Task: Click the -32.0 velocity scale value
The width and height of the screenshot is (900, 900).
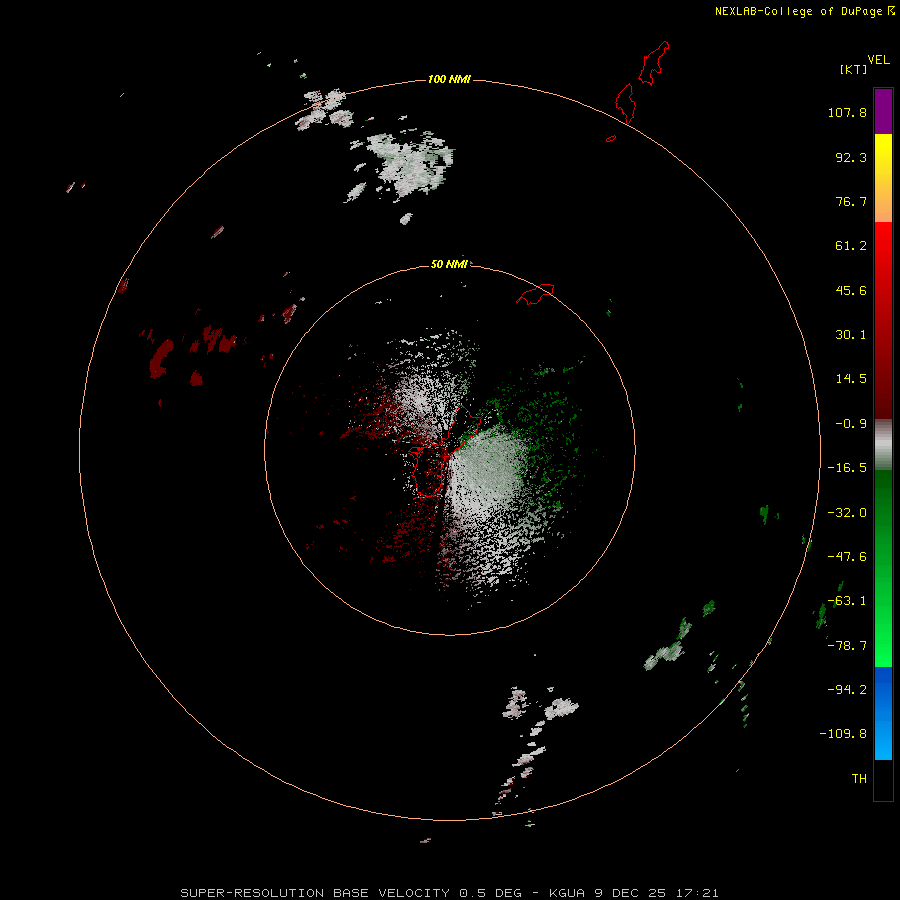Action: pyautogui.click(x=847, y=513)
